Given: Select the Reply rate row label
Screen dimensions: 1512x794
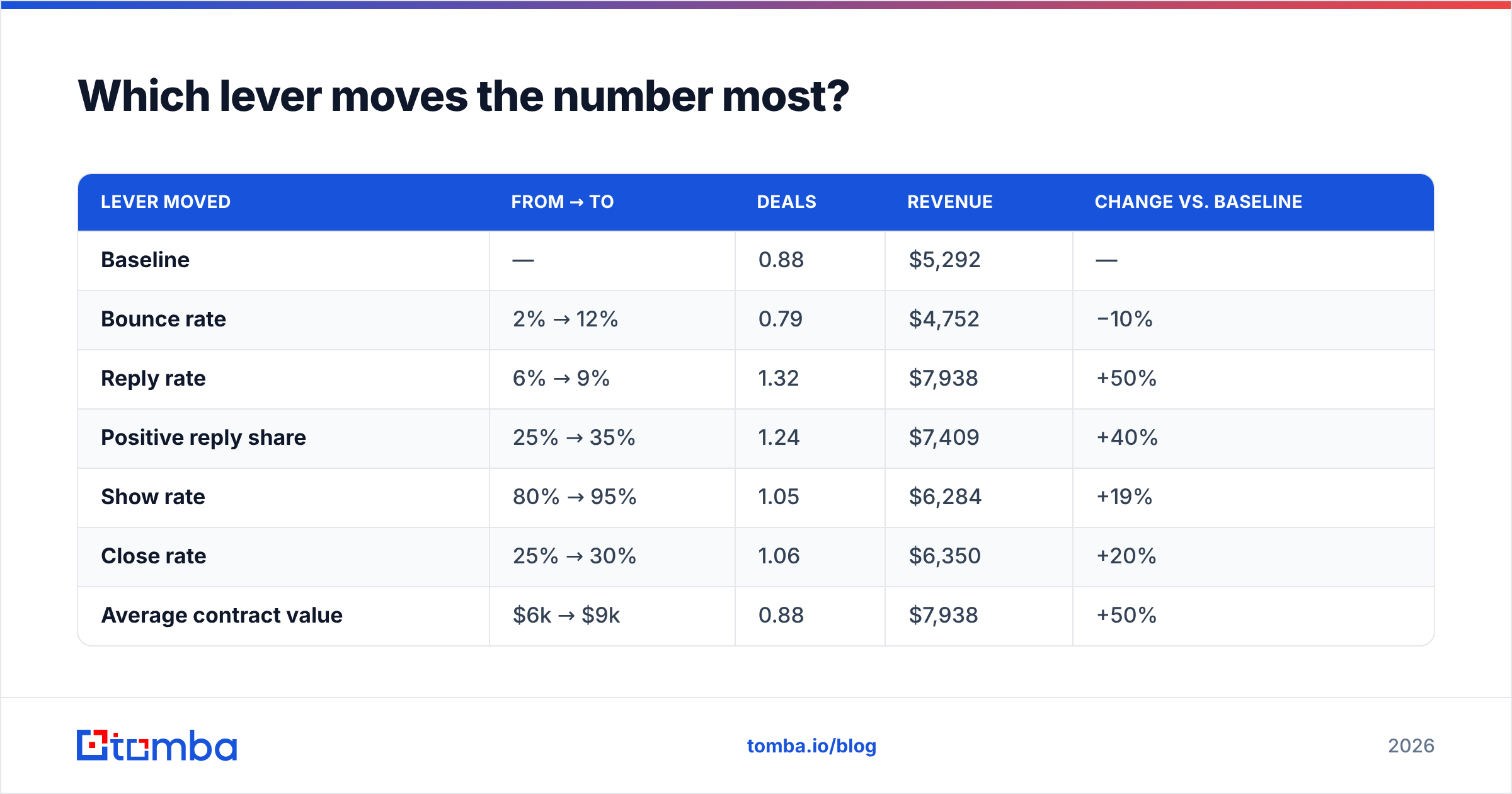Looking at the screenshot, I should [x=153, y=378].
